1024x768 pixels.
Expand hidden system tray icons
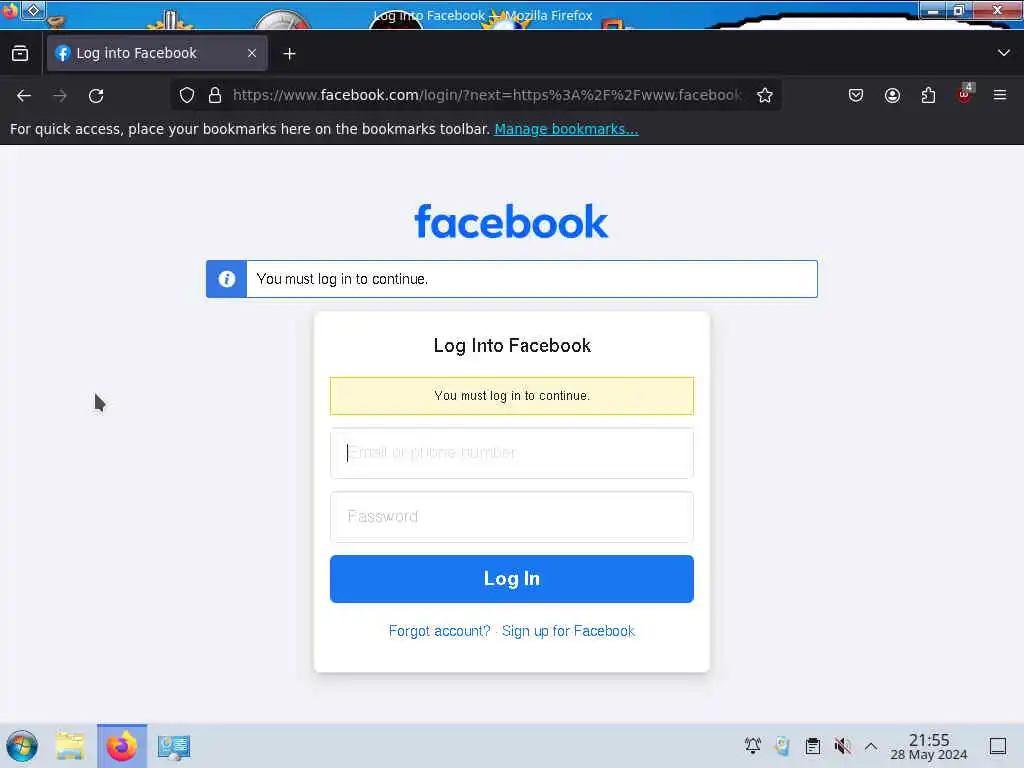(871, 745)
